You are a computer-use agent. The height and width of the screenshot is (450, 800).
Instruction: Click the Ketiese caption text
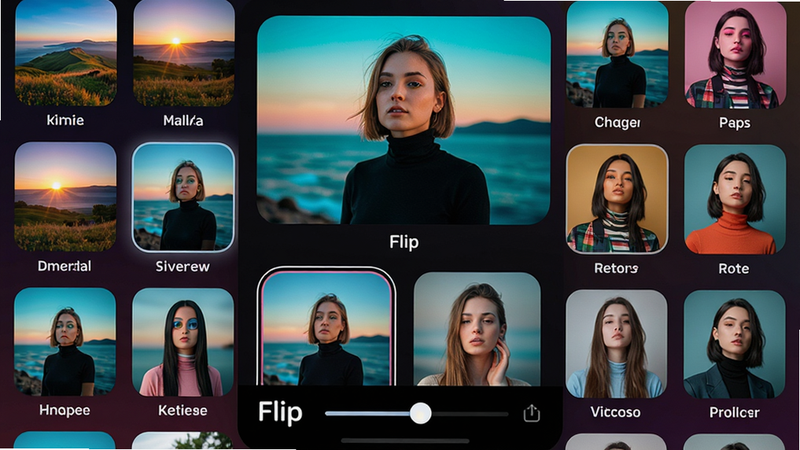point(183,410)
